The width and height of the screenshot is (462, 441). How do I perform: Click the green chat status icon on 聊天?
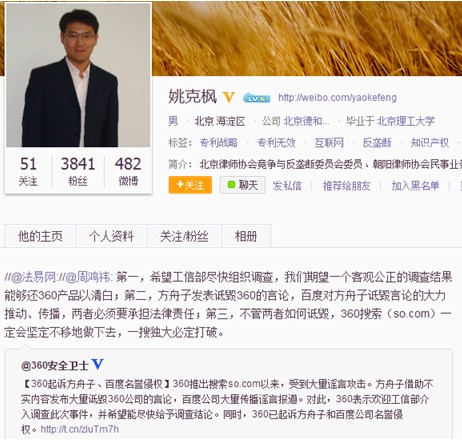coord(231,185)
